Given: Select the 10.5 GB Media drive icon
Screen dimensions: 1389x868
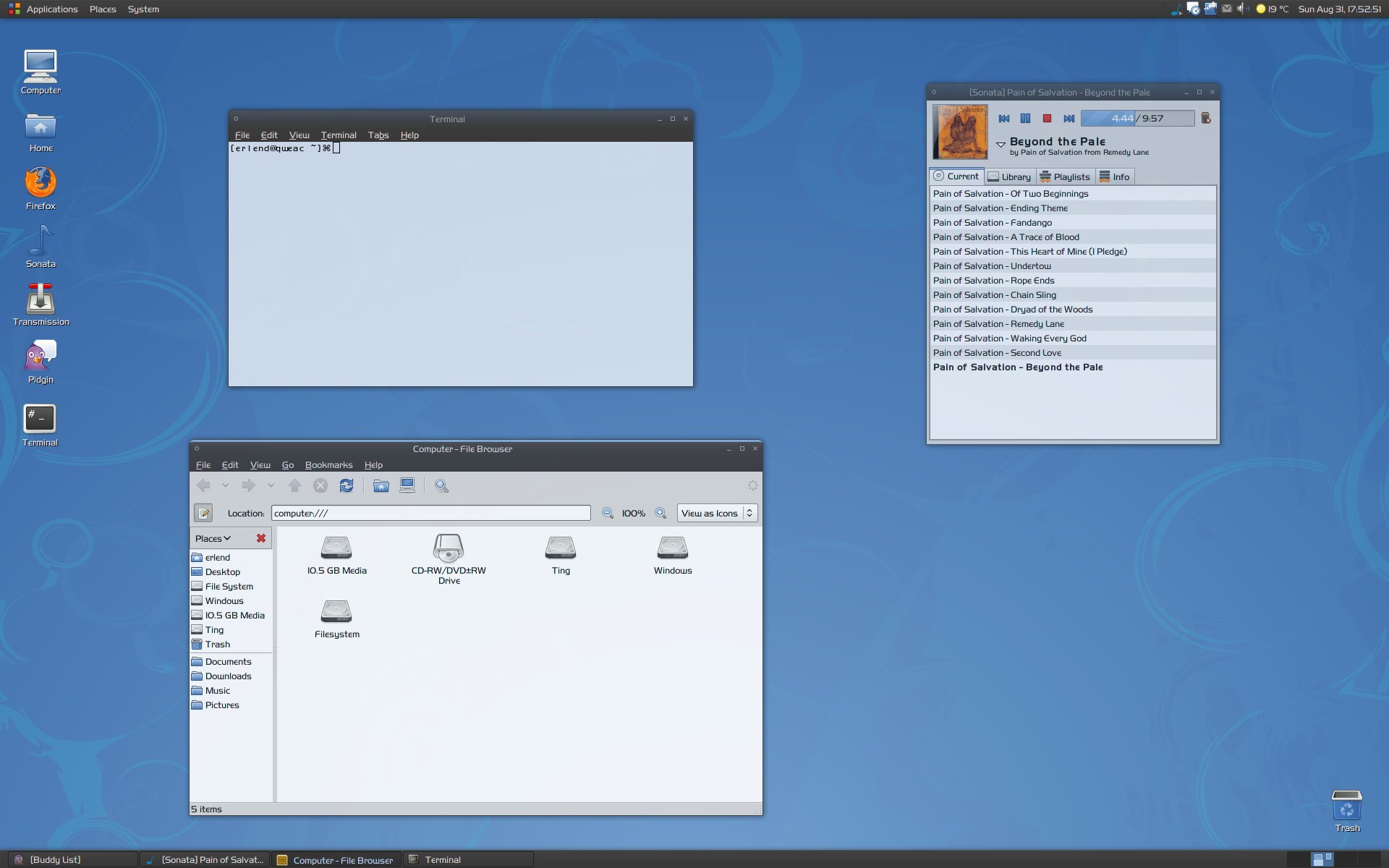Looking at the screenshot, I should 336,555.
